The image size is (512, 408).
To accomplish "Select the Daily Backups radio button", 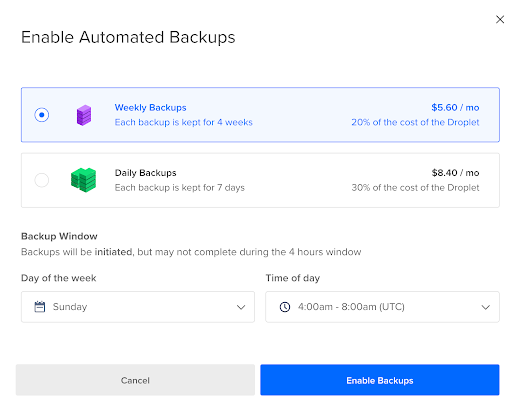I will click(x=42, y=180).
